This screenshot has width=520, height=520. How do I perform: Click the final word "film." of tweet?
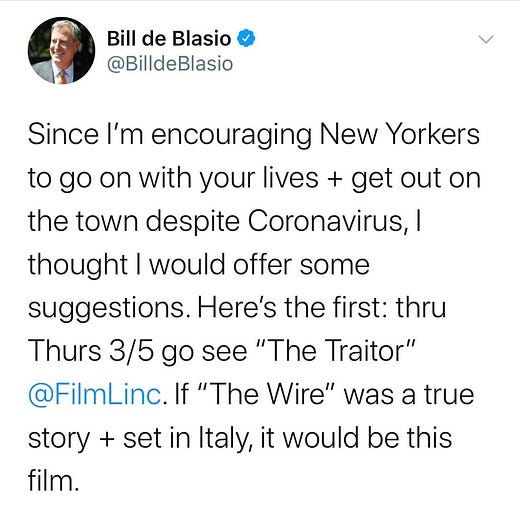point(54,480)
